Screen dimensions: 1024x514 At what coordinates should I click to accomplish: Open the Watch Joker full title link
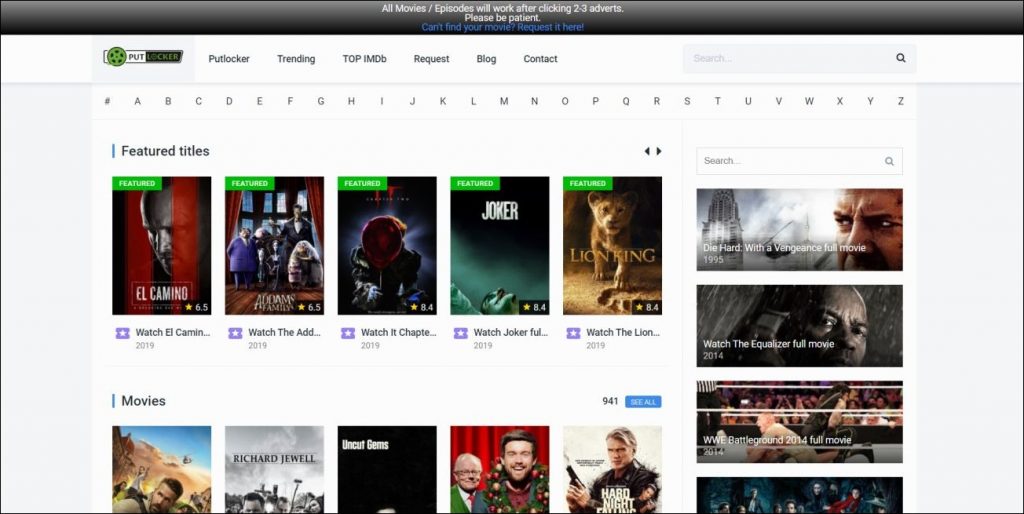511,332
